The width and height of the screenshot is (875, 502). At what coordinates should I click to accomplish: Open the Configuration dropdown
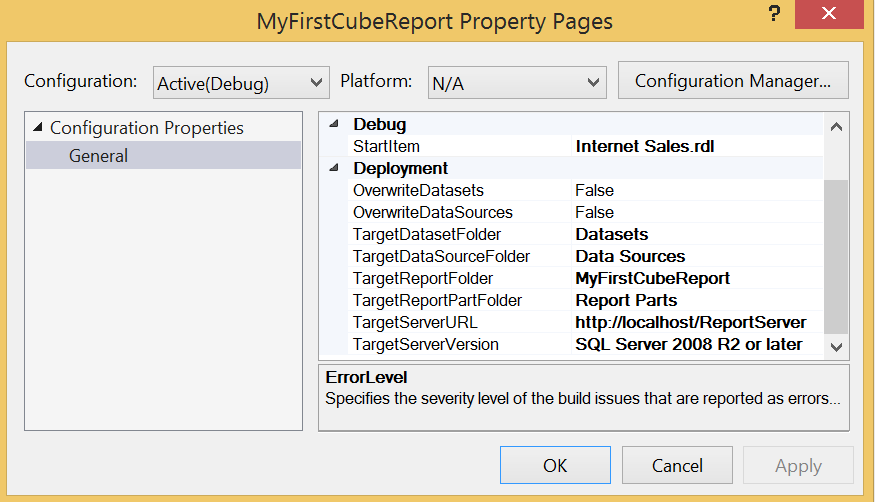click(x=241, y=83)
